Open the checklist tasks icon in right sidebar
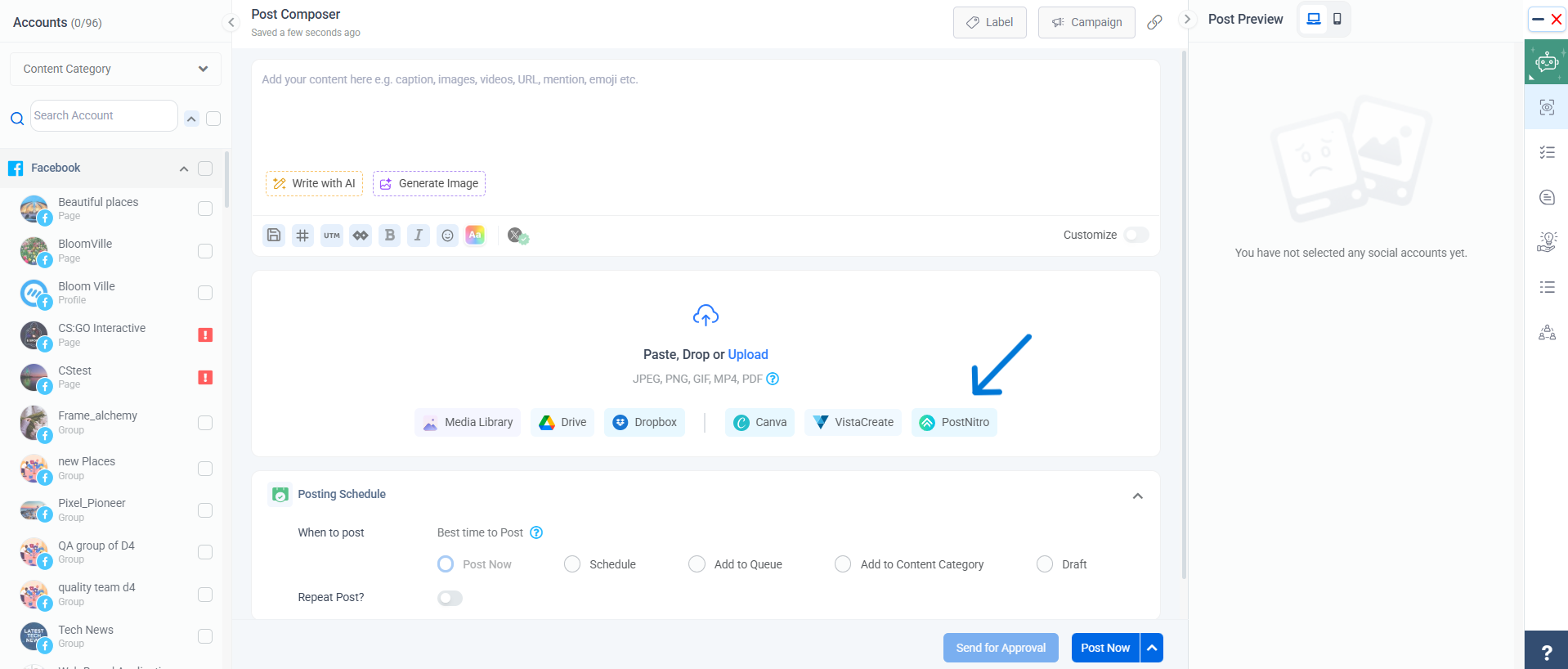The image size is (1568, 669). [1547, 152]
